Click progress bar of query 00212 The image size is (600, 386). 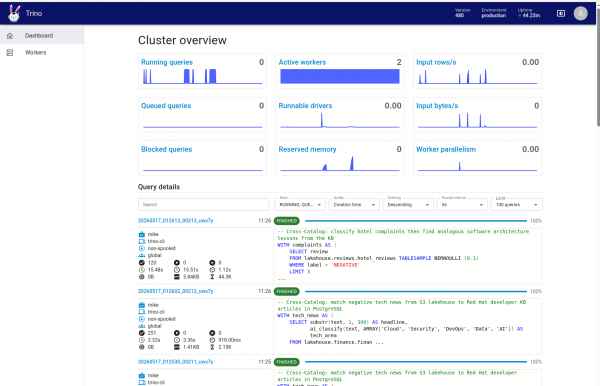[x=416, y=292]
